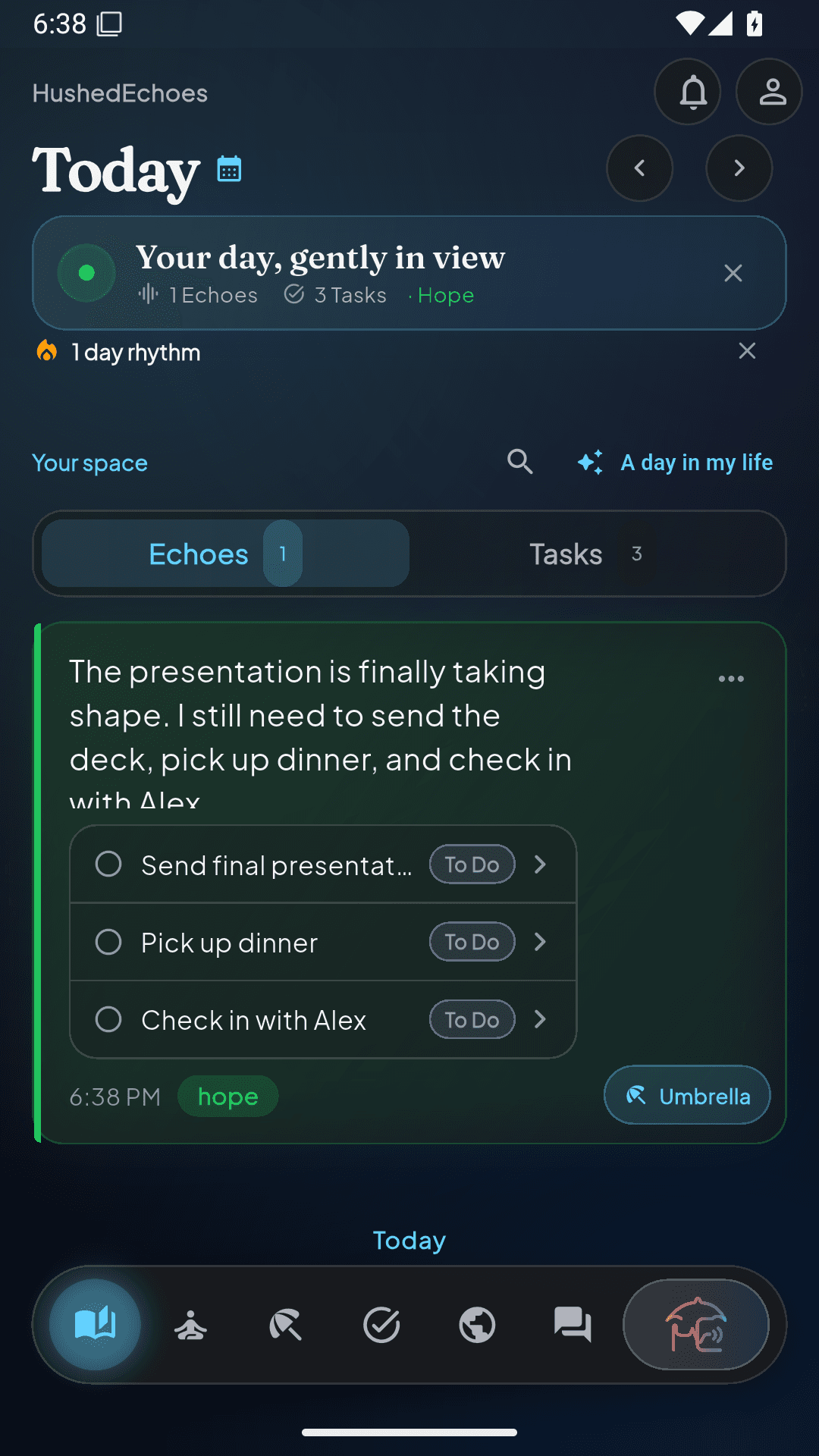Open A day in my life
Viewport: 819px width, 1456px height.
click(675, 462)
